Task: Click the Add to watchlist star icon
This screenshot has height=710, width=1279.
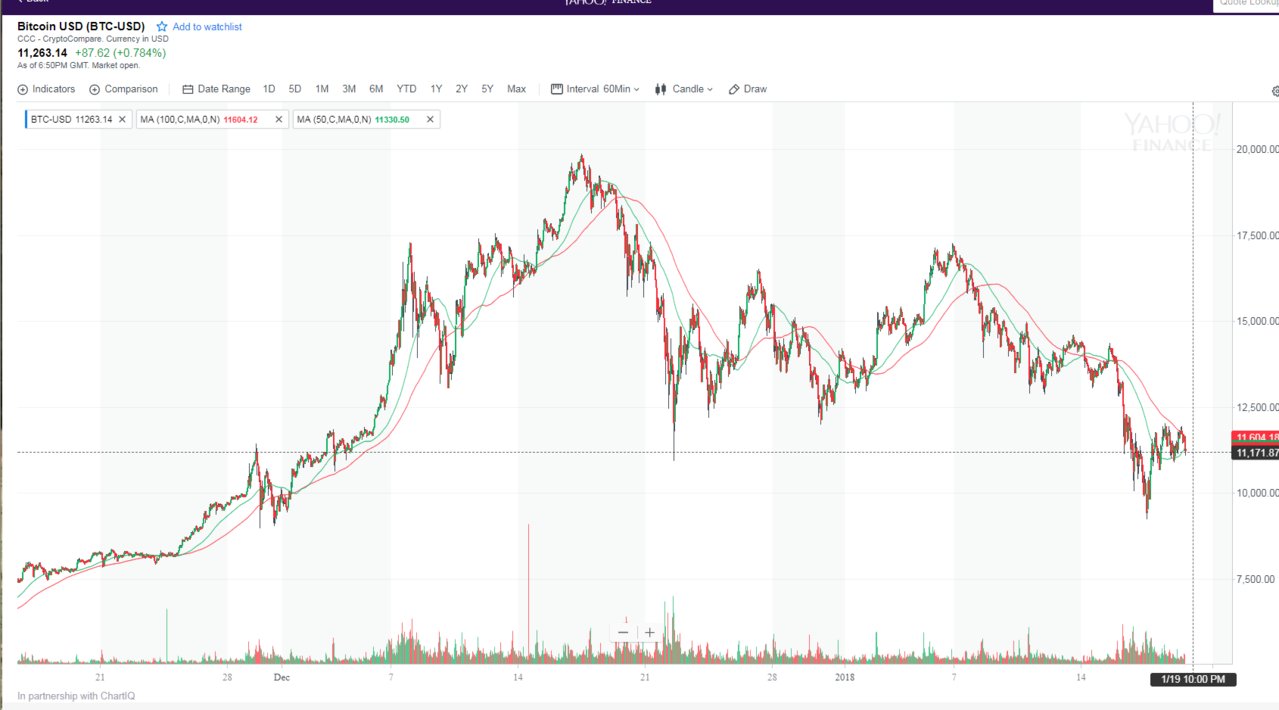Action: [162, 26]
